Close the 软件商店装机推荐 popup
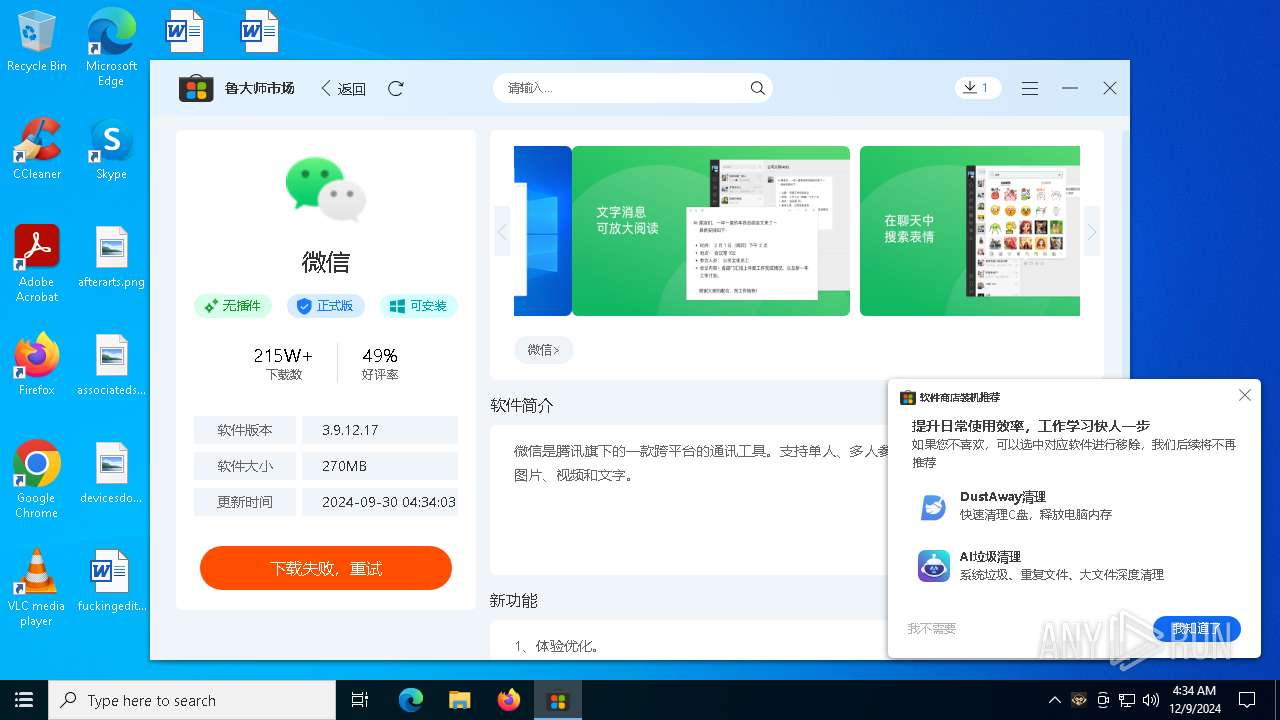Viewport: 1280px width, 720px height. click(1245, 396)
